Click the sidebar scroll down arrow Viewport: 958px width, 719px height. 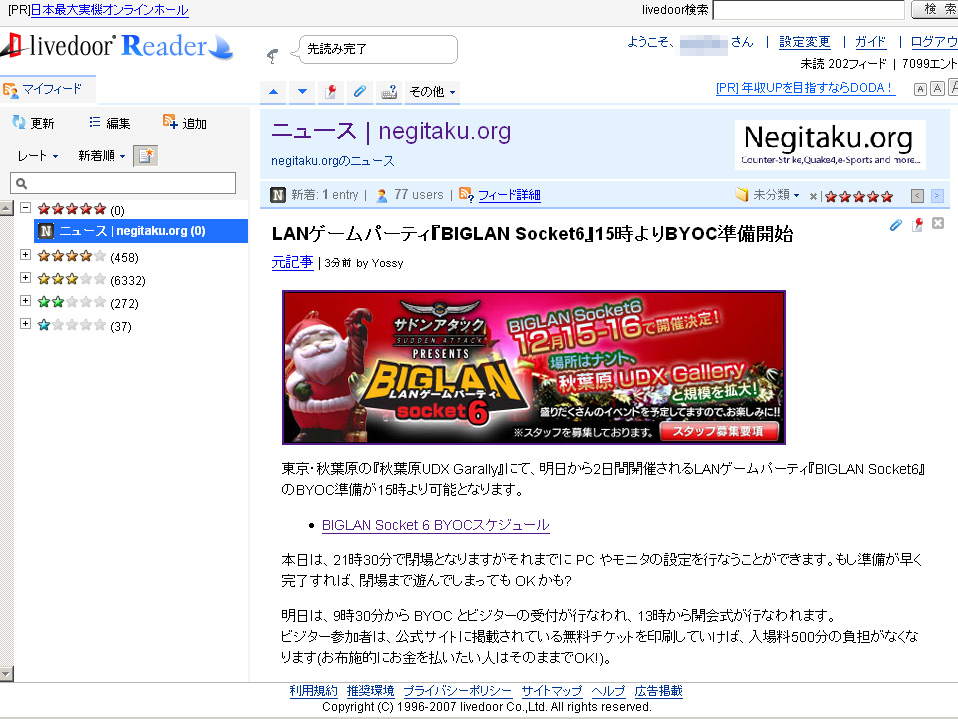pyautogui.click(x=6, y=674)
